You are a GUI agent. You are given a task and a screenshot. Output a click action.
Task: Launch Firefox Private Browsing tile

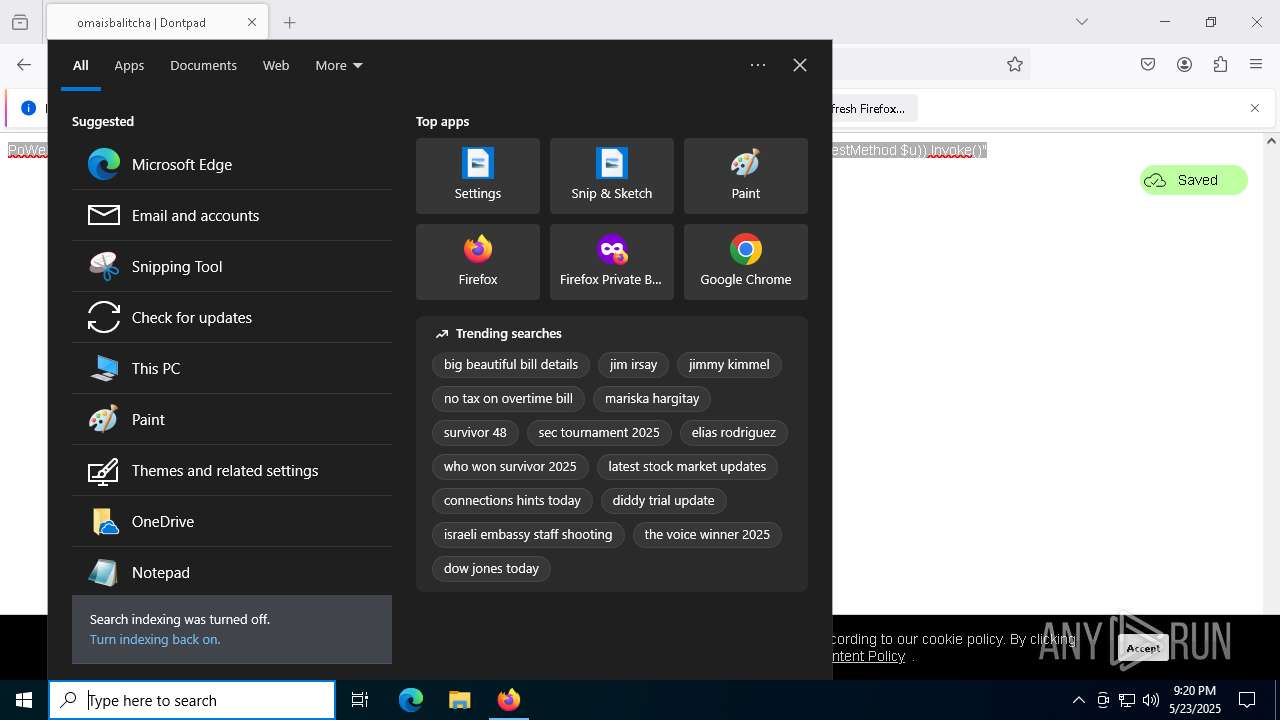[612, 262]
